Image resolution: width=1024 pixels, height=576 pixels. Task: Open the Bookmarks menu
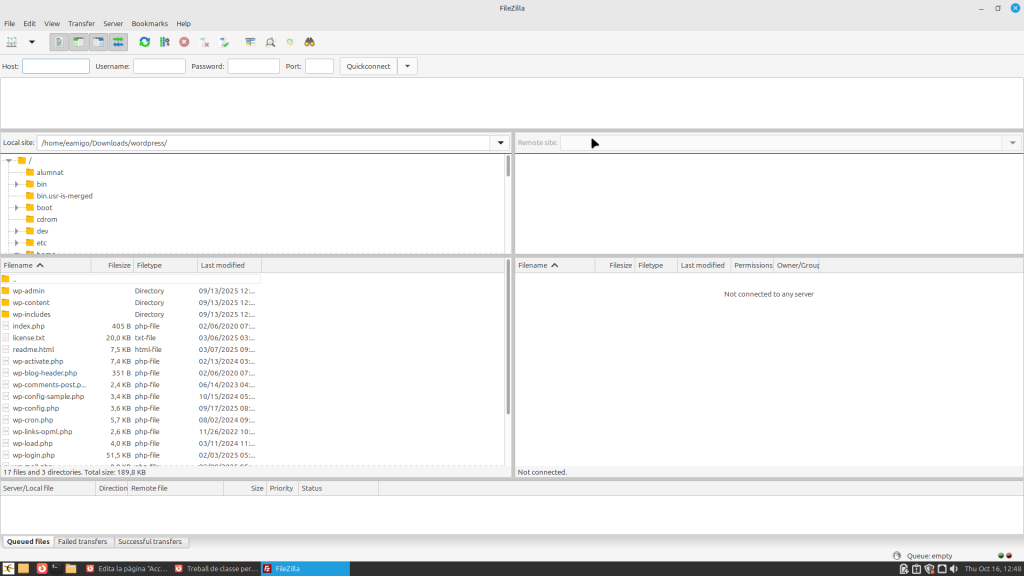[150, 23]
